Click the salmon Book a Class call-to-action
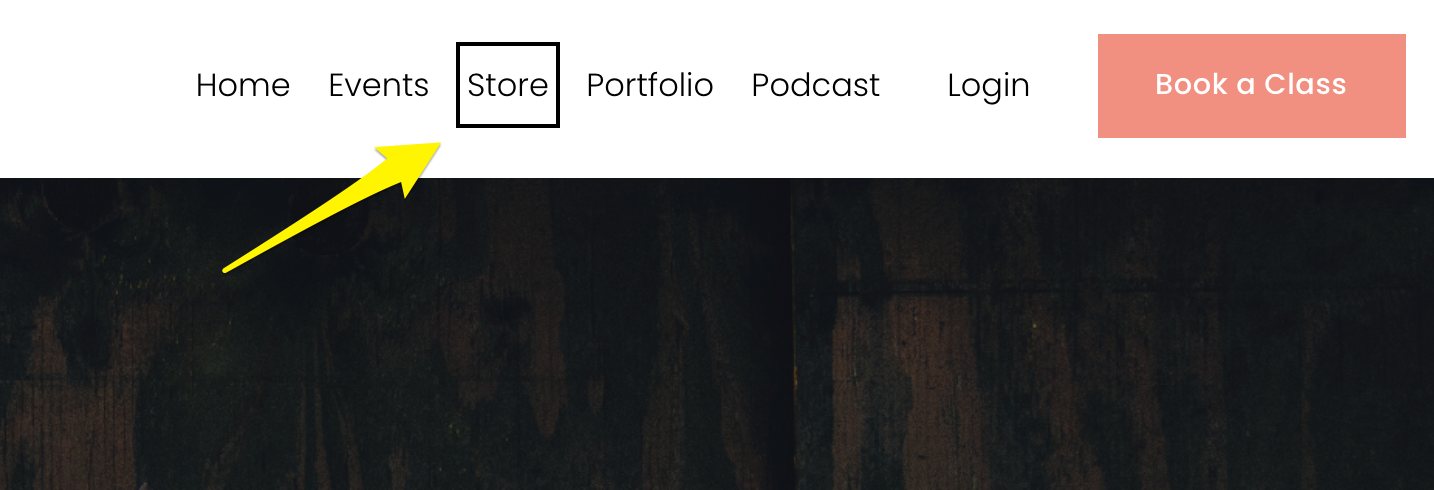This screenshot has width=1434, height=490. click(x=1252, y=86)
